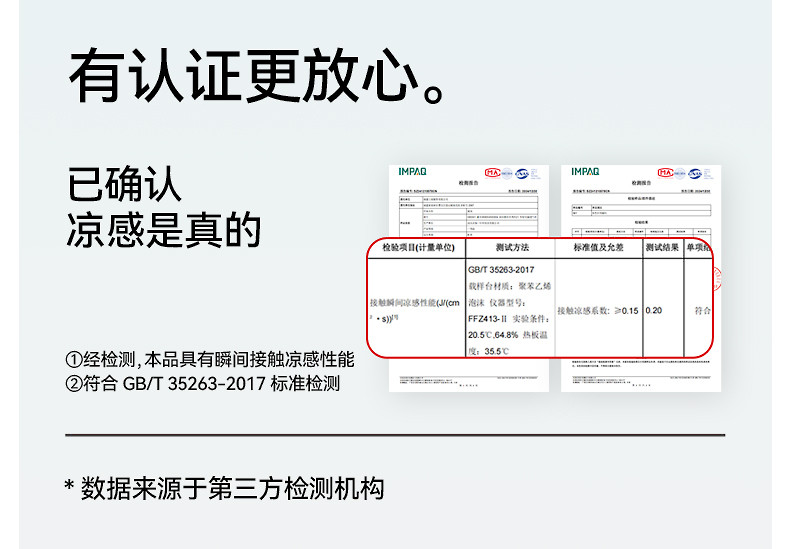This screenshot has height=549, width=790.
Task: Click the table header 检验项目(计量单位)
Action: click(418, 247)
